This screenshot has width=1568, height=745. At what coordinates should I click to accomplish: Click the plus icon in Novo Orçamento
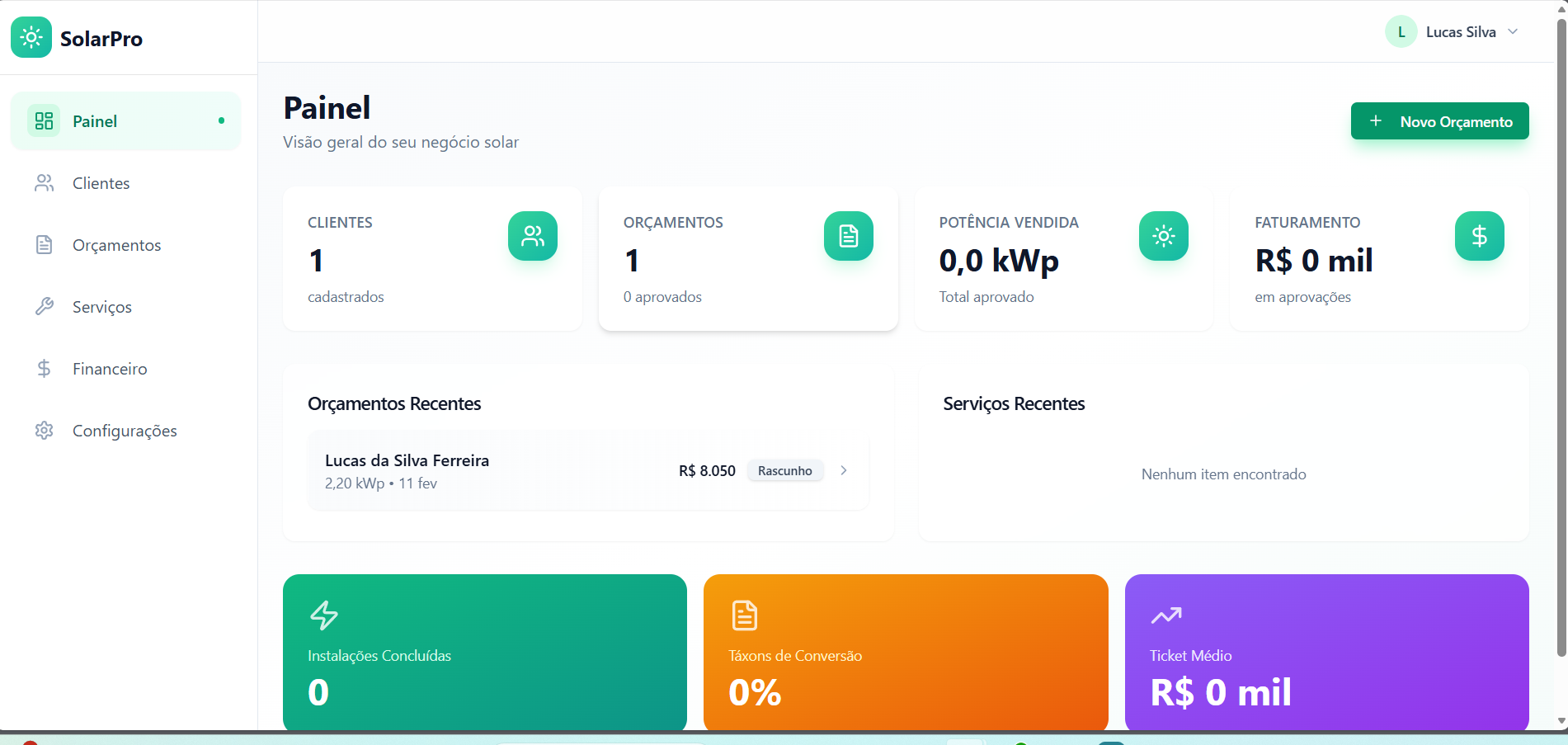click(1376, 121)
